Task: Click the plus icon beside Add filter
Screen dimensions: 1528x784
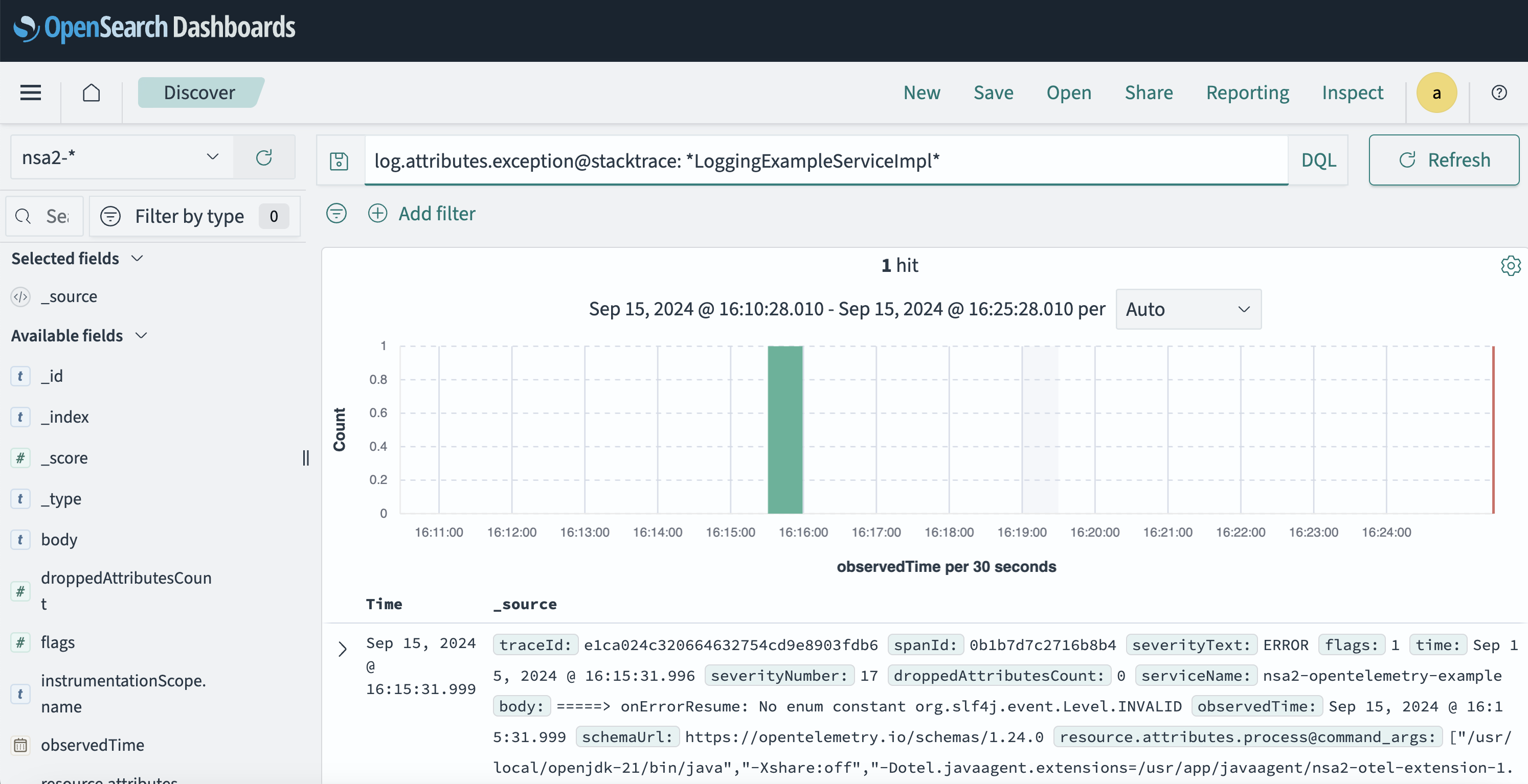Action: pos(378,214)
